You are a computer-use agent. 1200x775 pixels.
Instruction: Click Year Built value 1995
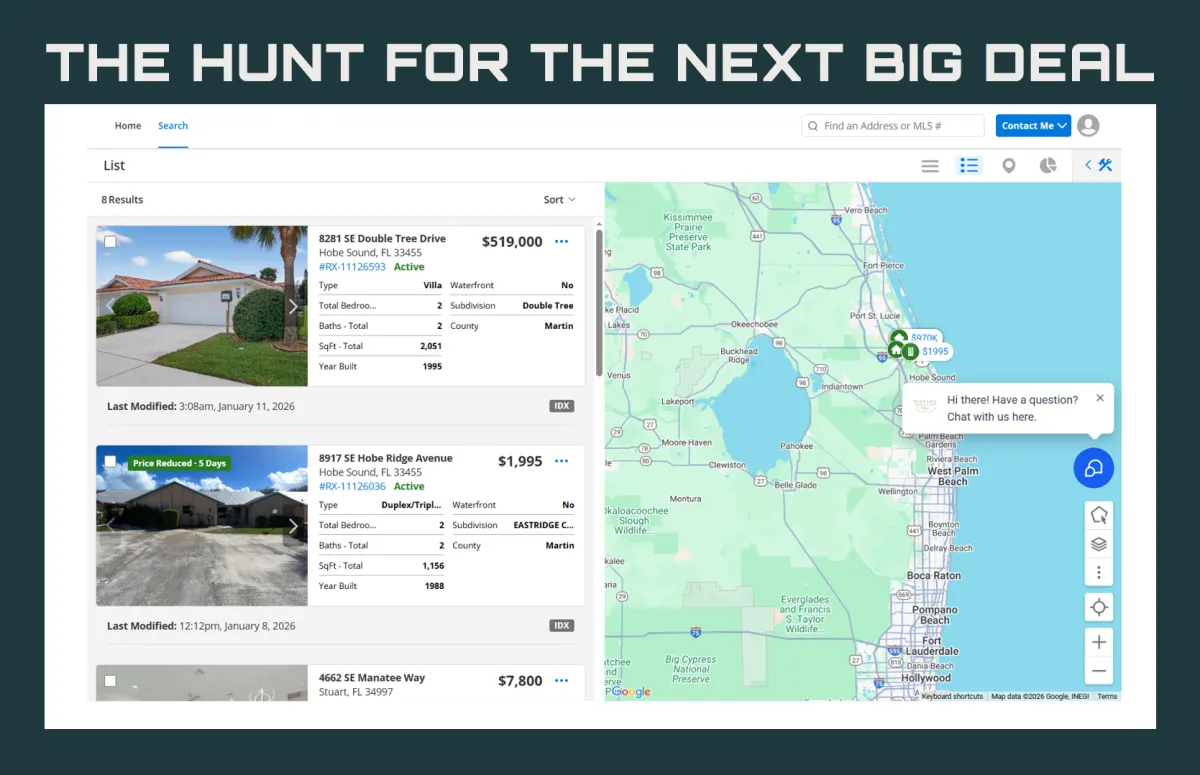coord(432,366)
